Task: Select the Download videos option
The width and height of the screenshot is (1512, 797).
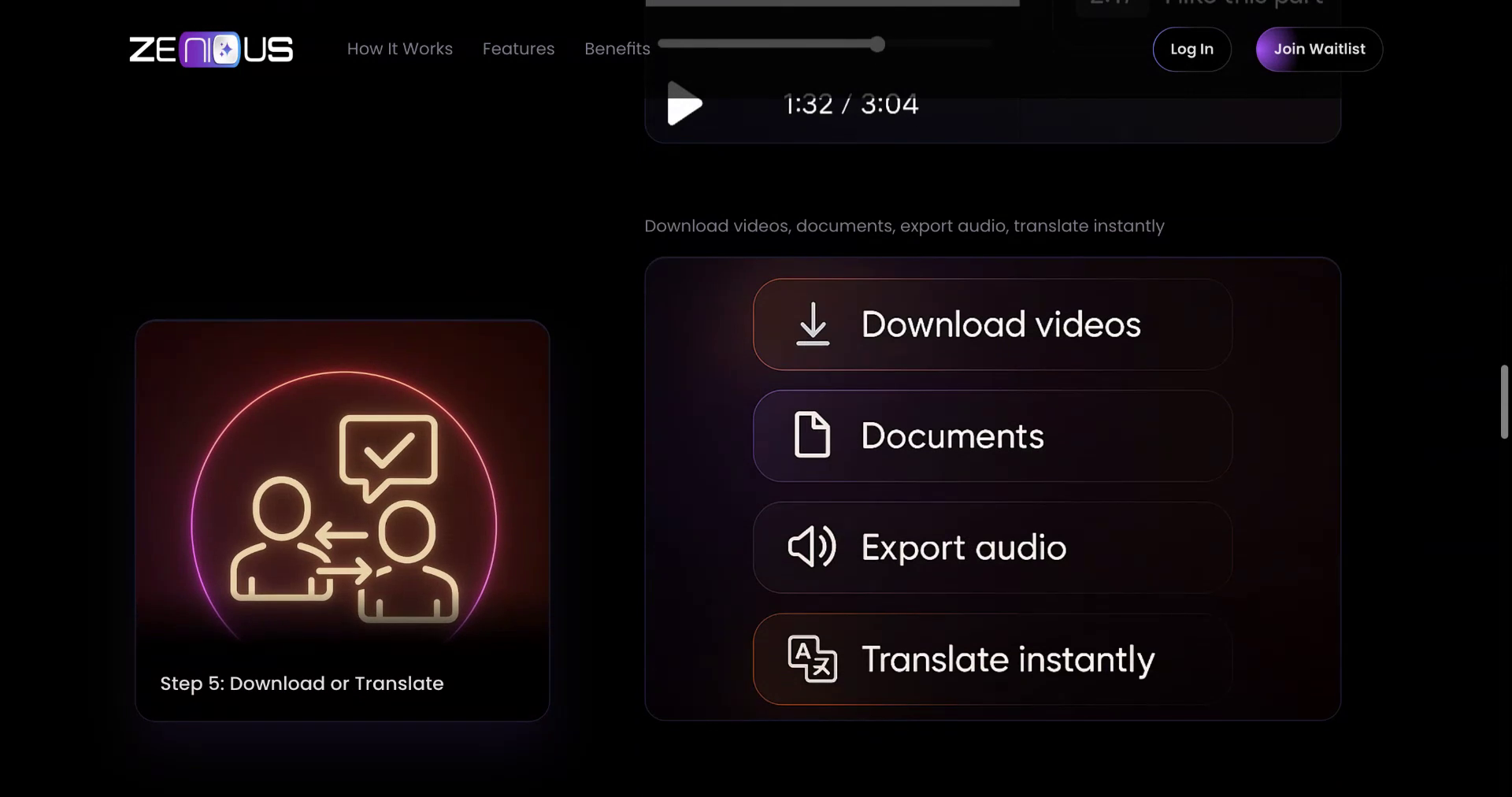Action: point(991,324)
